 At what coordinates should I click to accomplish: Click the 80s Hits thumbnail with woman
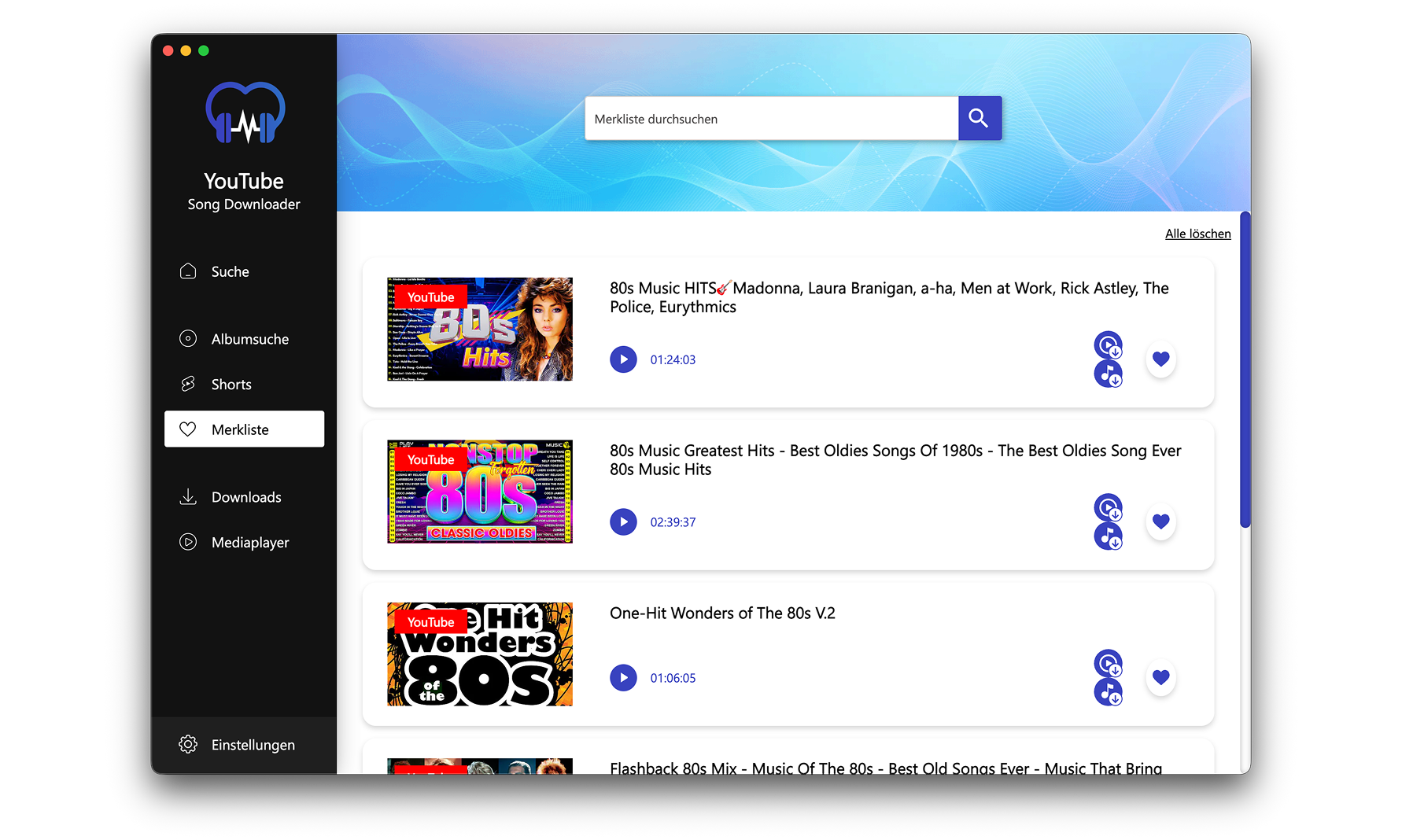(x=480, y=329)
